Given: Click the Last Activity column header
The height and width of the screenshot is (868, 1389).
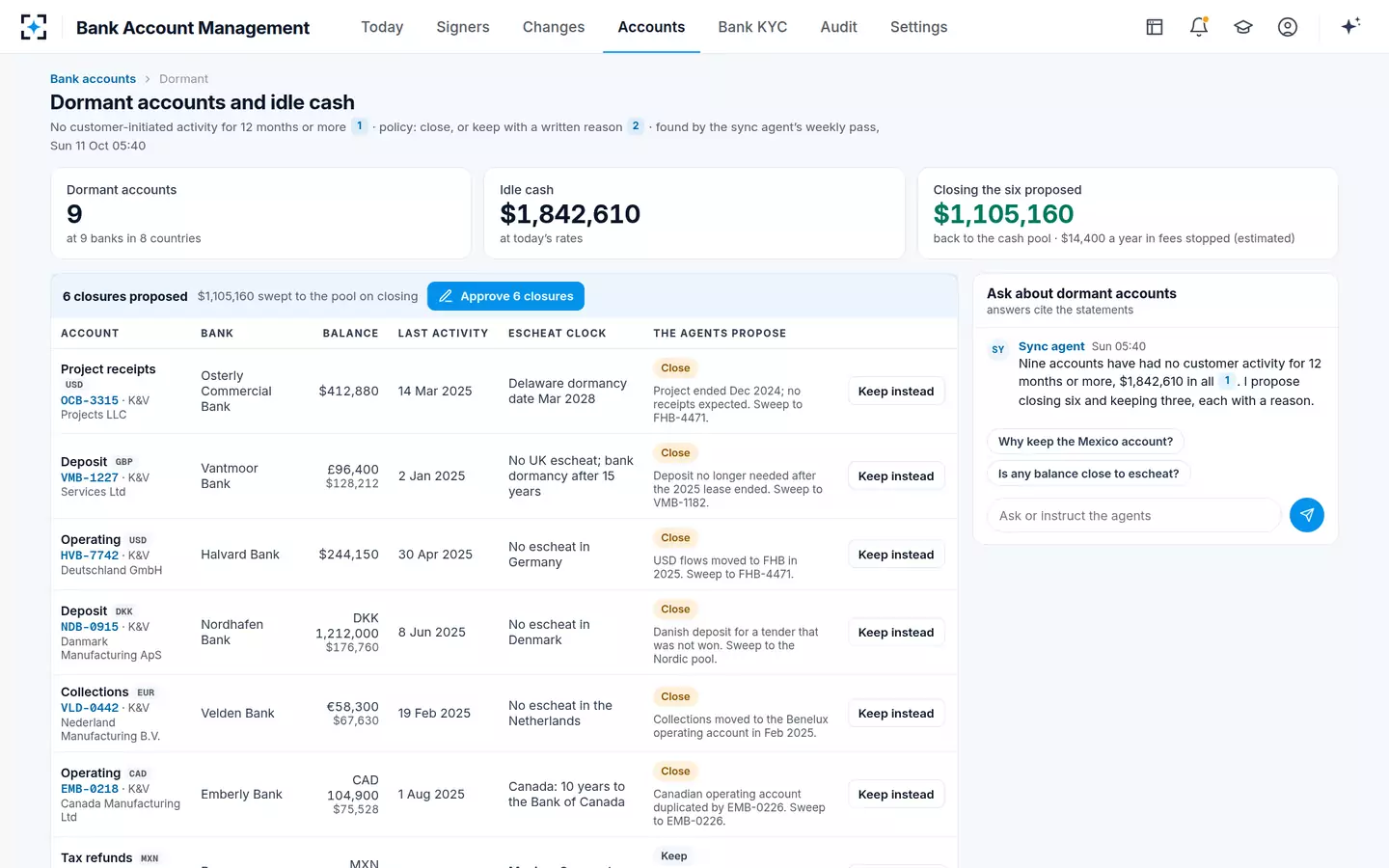Looking at the screenshot, I should point(443,334).
